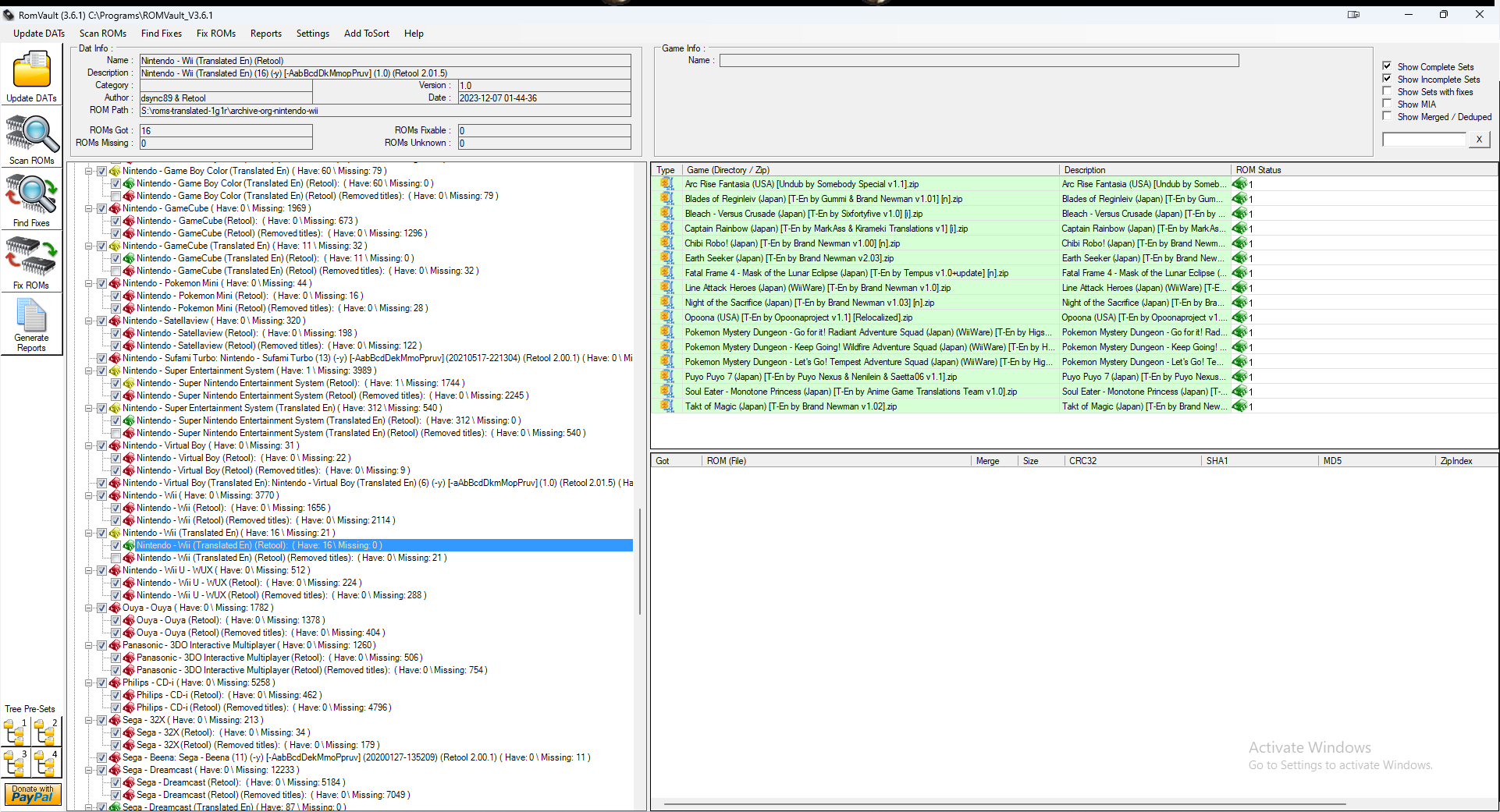Click the Find Fixes icon
The width and height of the screenshot is (1500, 812).
[31, 194]
